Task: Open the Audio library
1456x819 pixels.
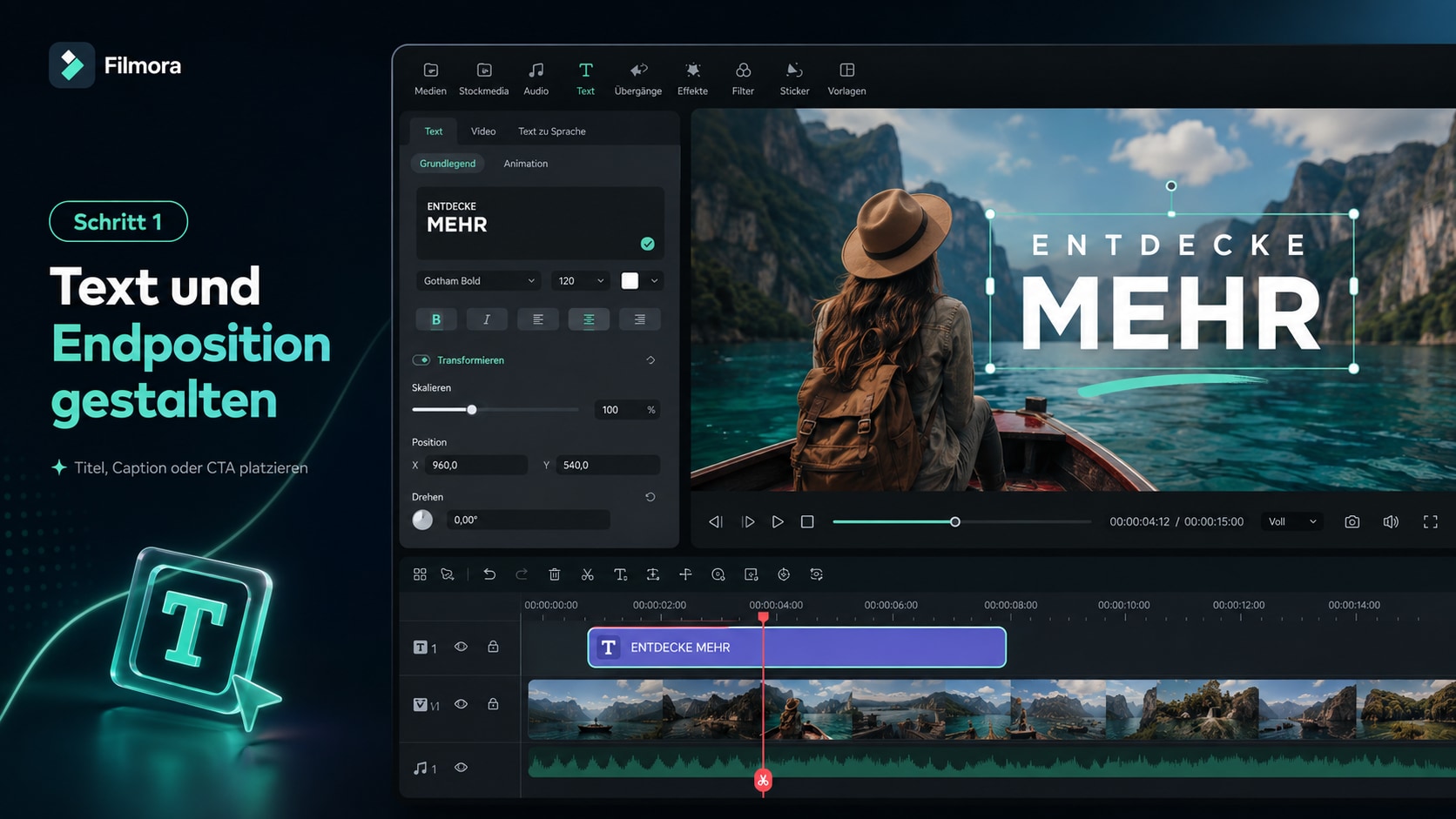Action: [536, 78]
